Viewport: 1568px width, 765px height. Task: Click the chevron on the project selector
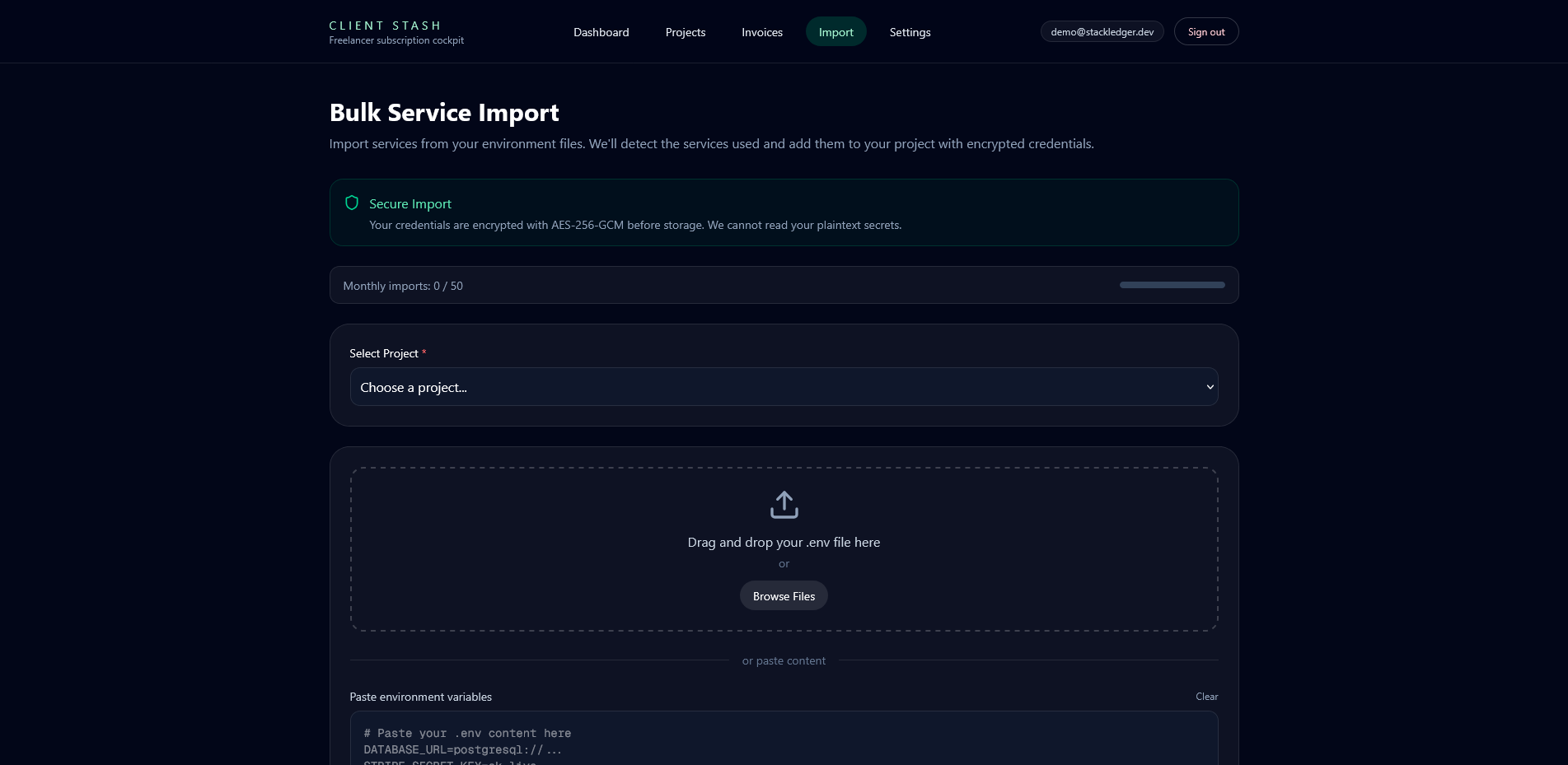(1210, 387)
